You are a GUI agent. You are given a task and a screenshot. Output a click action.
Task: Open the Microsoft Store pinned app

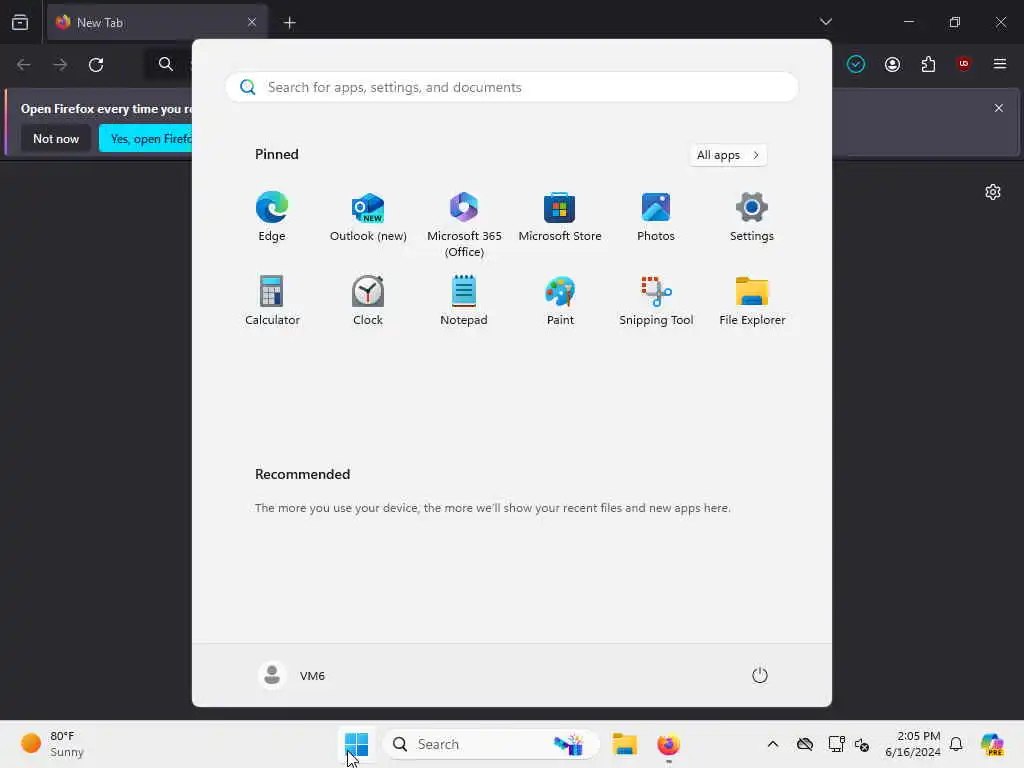560,217
